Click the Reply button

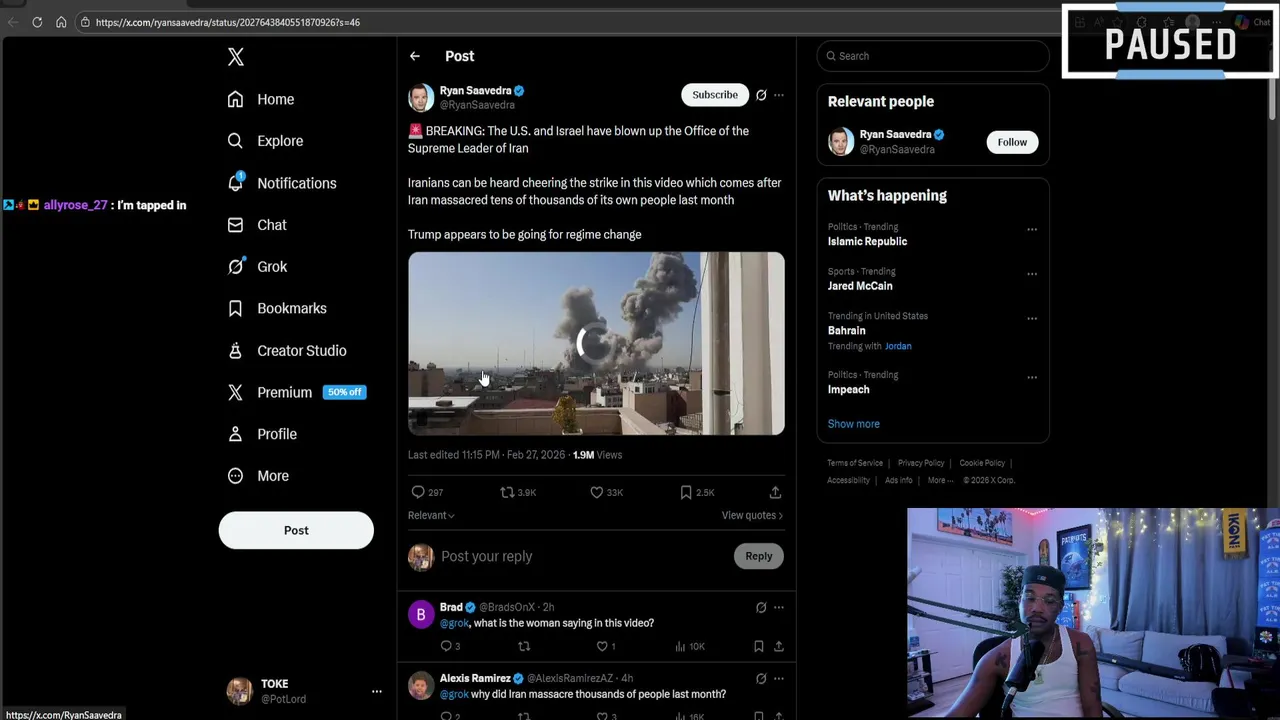(x=758, y=556)
